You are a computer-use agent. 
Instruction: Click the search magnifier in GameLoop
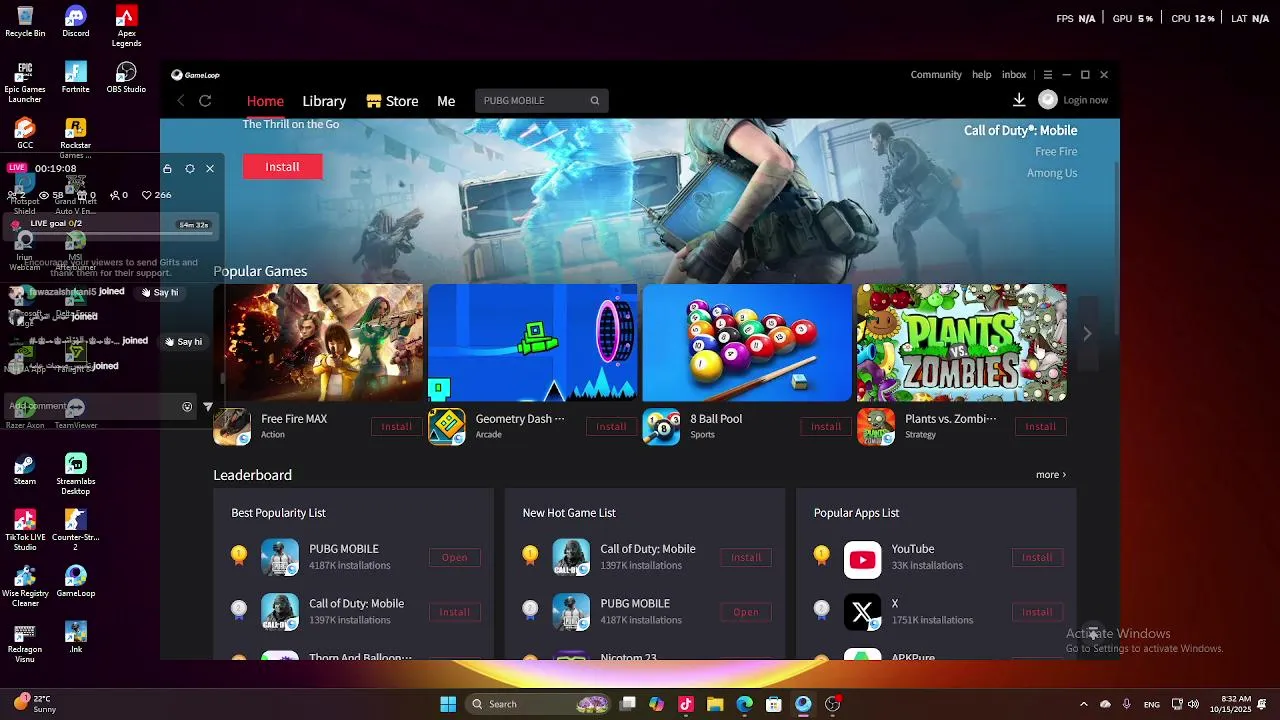click(x=595, y=101)
